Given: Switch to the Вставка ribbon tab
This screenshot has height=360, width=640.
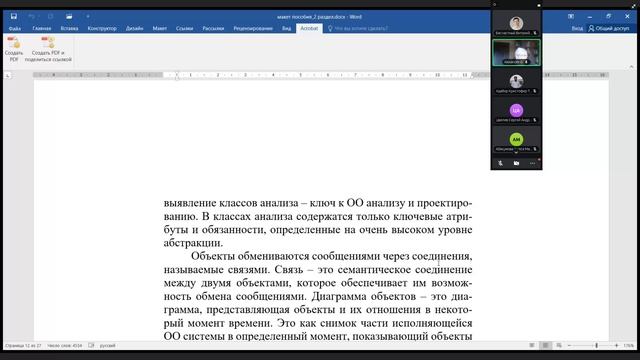Looking at the screenshot, I should [x=69, y=29].
